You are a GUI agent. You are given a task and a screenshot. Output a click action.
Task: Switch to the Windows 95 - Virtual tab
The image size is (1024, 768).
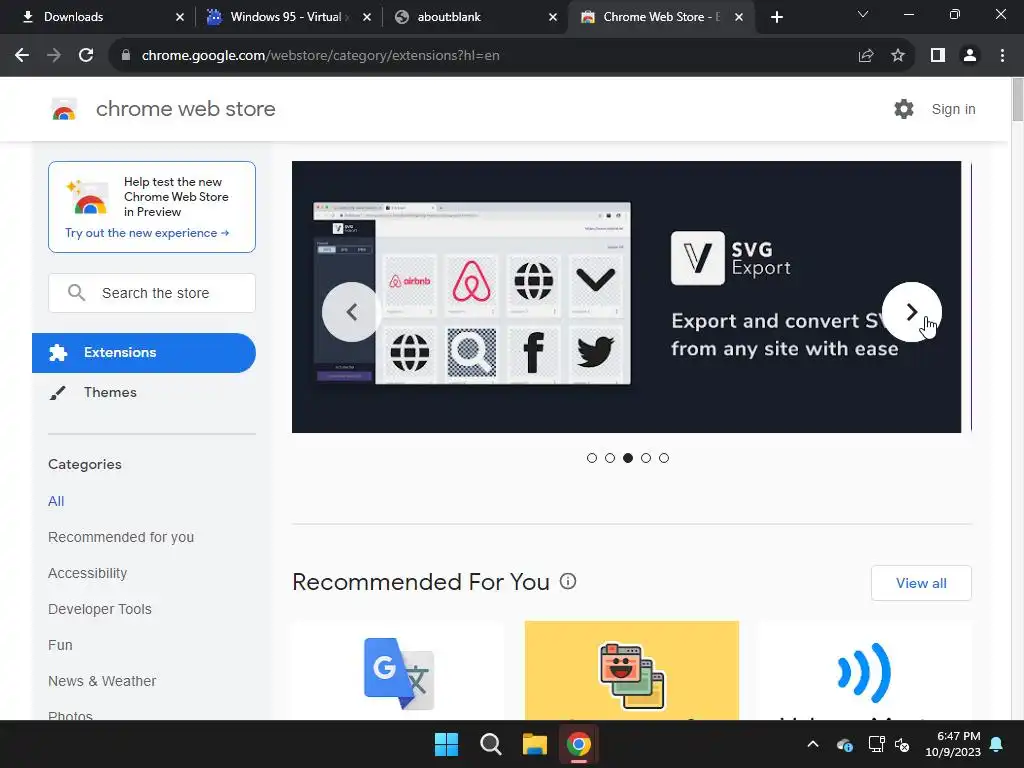coord(287,17)
